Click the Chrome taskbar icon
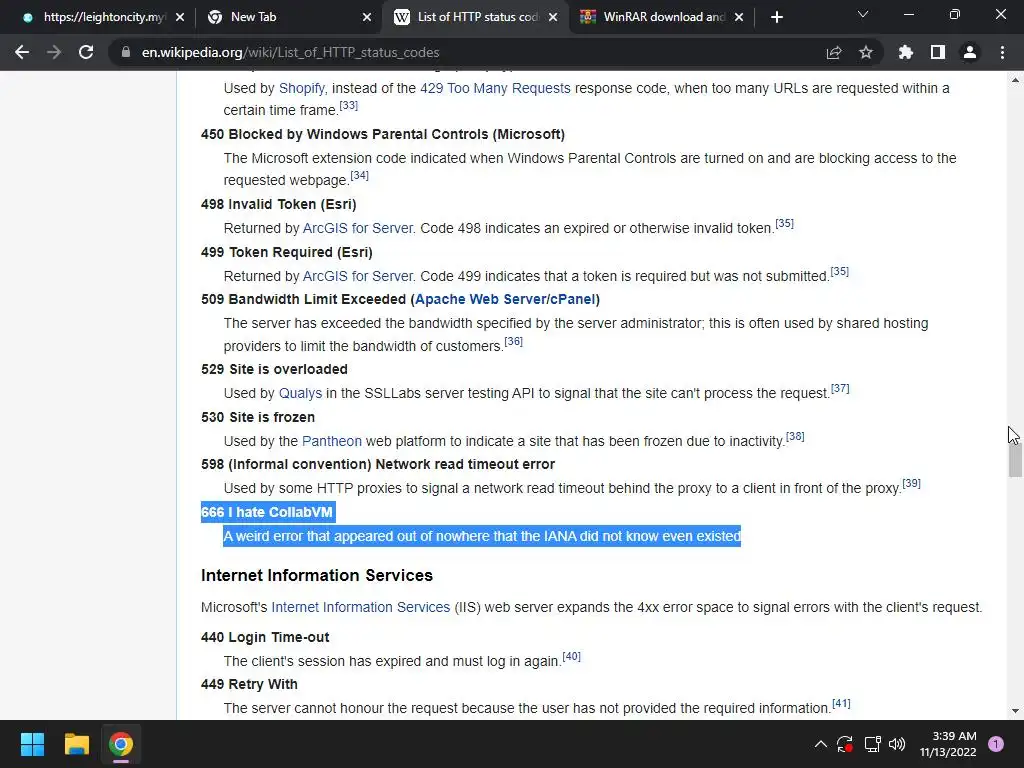Image resolution: width=1024 pixels, height=768 pixels. (x=121, y=744)
